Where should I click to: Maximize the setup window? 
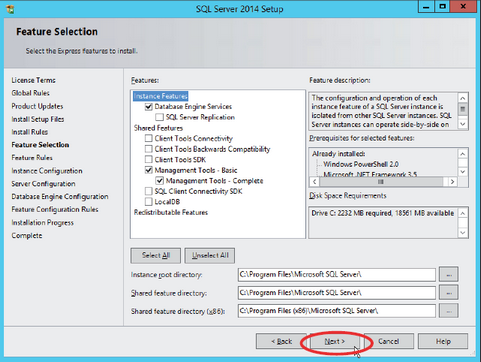point(442,6)
